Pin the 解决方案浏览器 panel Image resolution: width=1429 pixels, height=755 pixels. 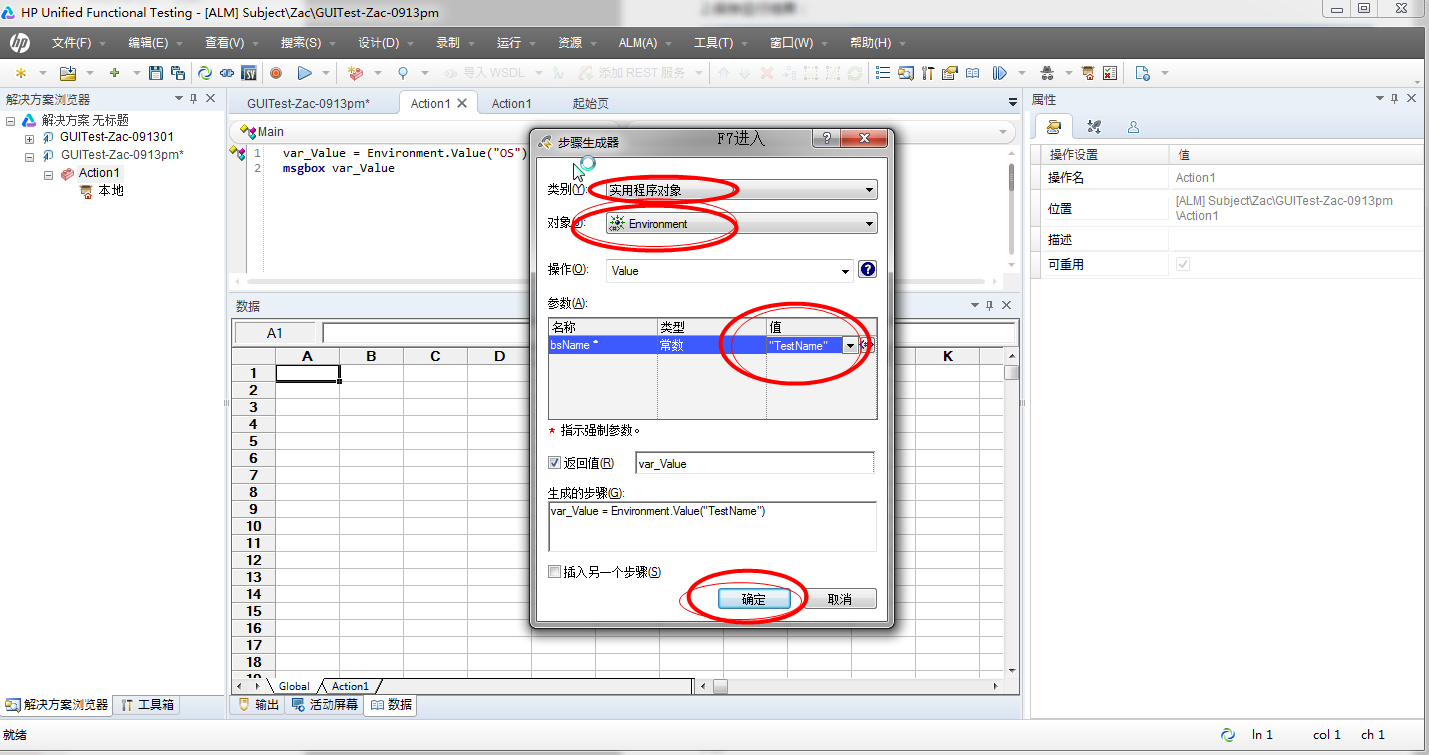tap(194, 98)
